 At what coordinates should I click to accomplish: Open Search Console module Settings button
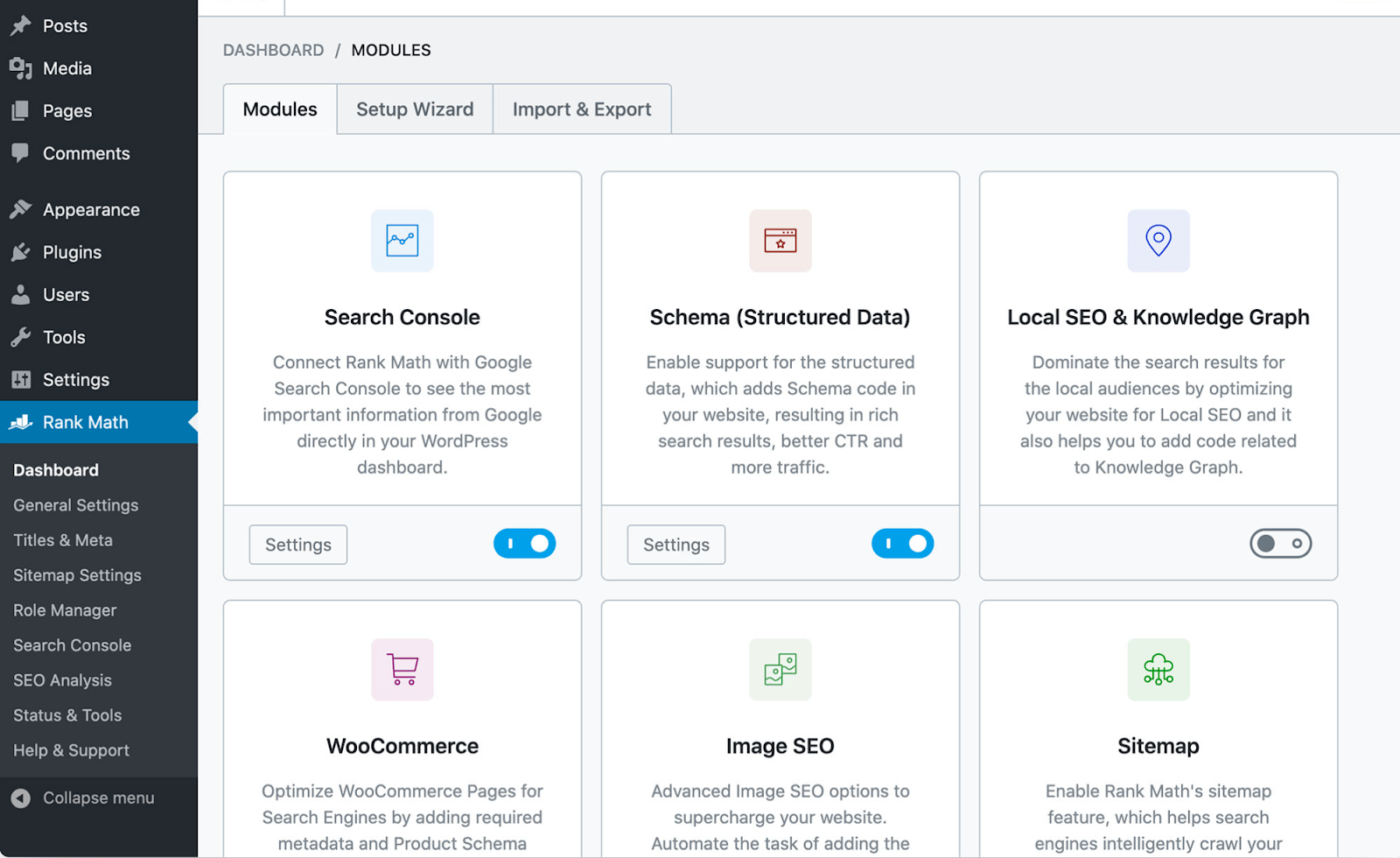[298, 545]
